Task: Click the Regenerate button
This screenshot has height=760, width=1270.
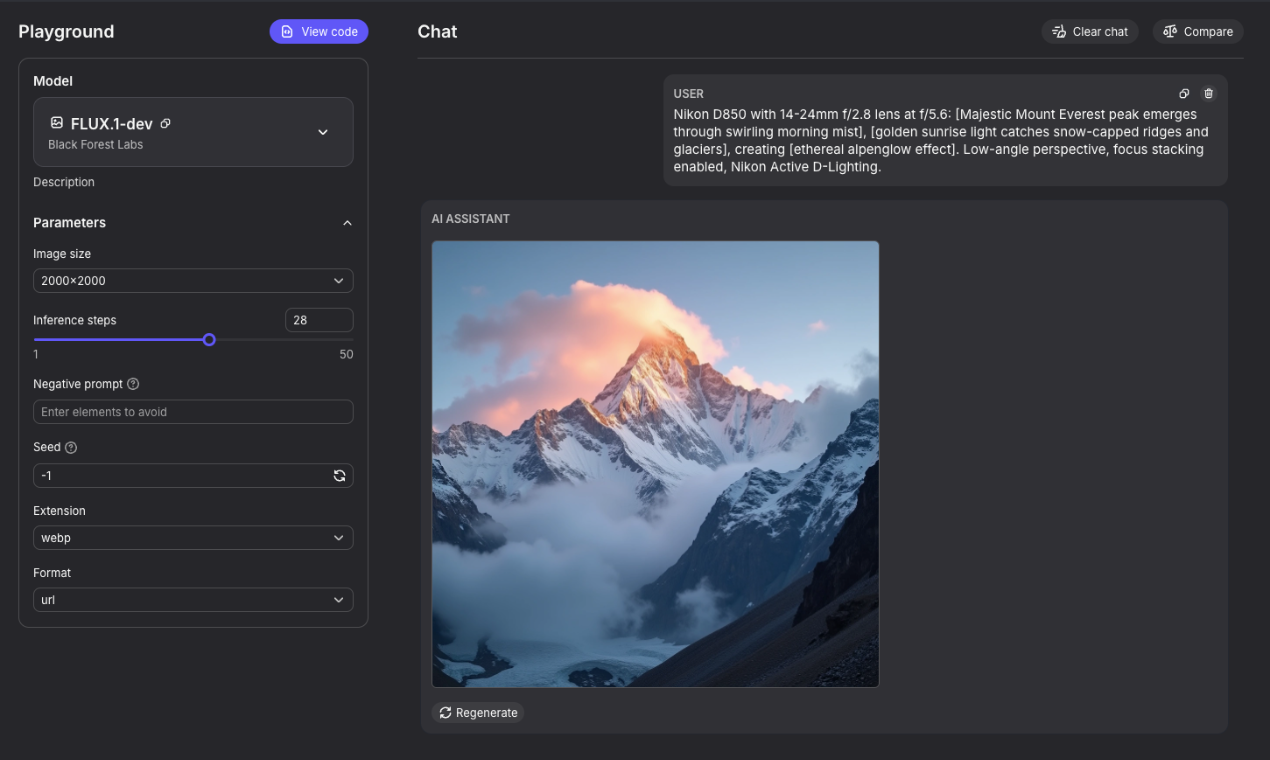Action: (478, 713)
